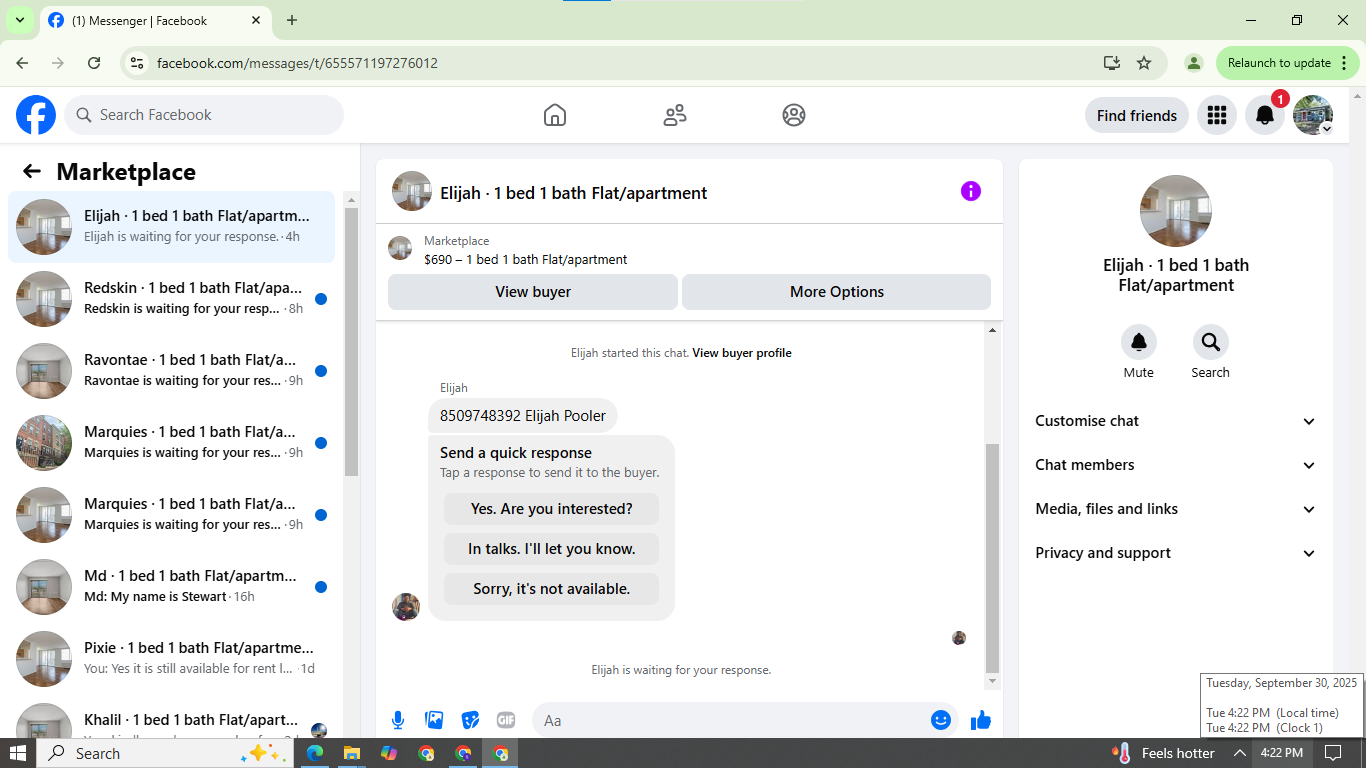Viewport: 1366px width, 768px height.
Task: Click the taskbar clock showing 4:22 PM
Action: coord(1281,753)
